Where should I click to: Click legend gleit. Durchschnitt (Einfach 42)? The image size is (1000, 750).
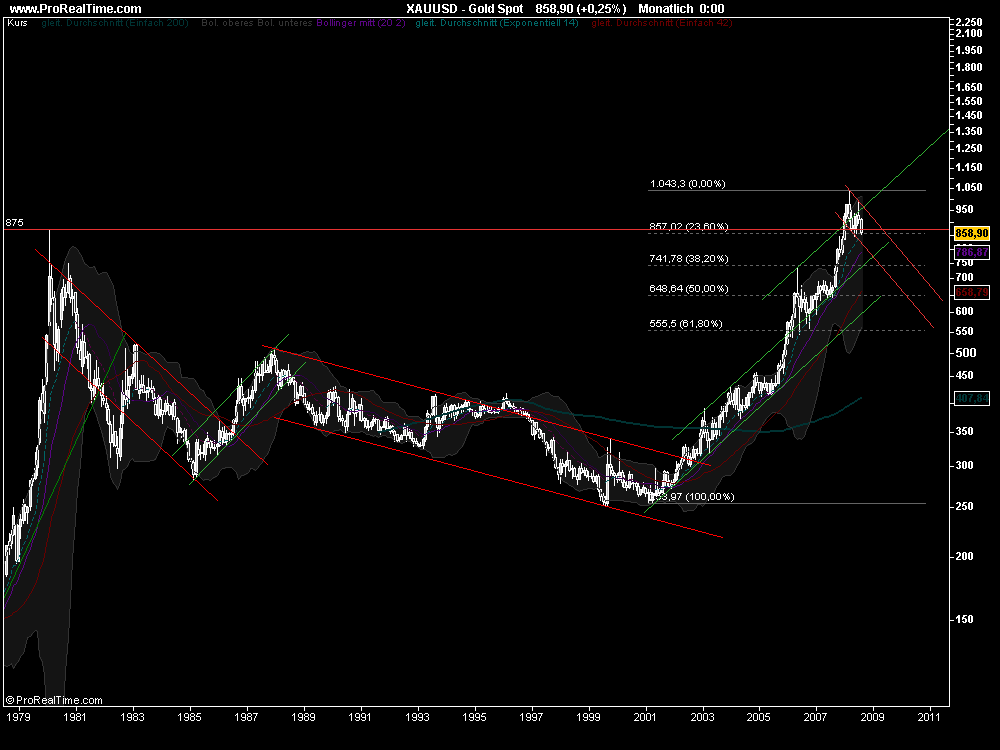(662, 22)
